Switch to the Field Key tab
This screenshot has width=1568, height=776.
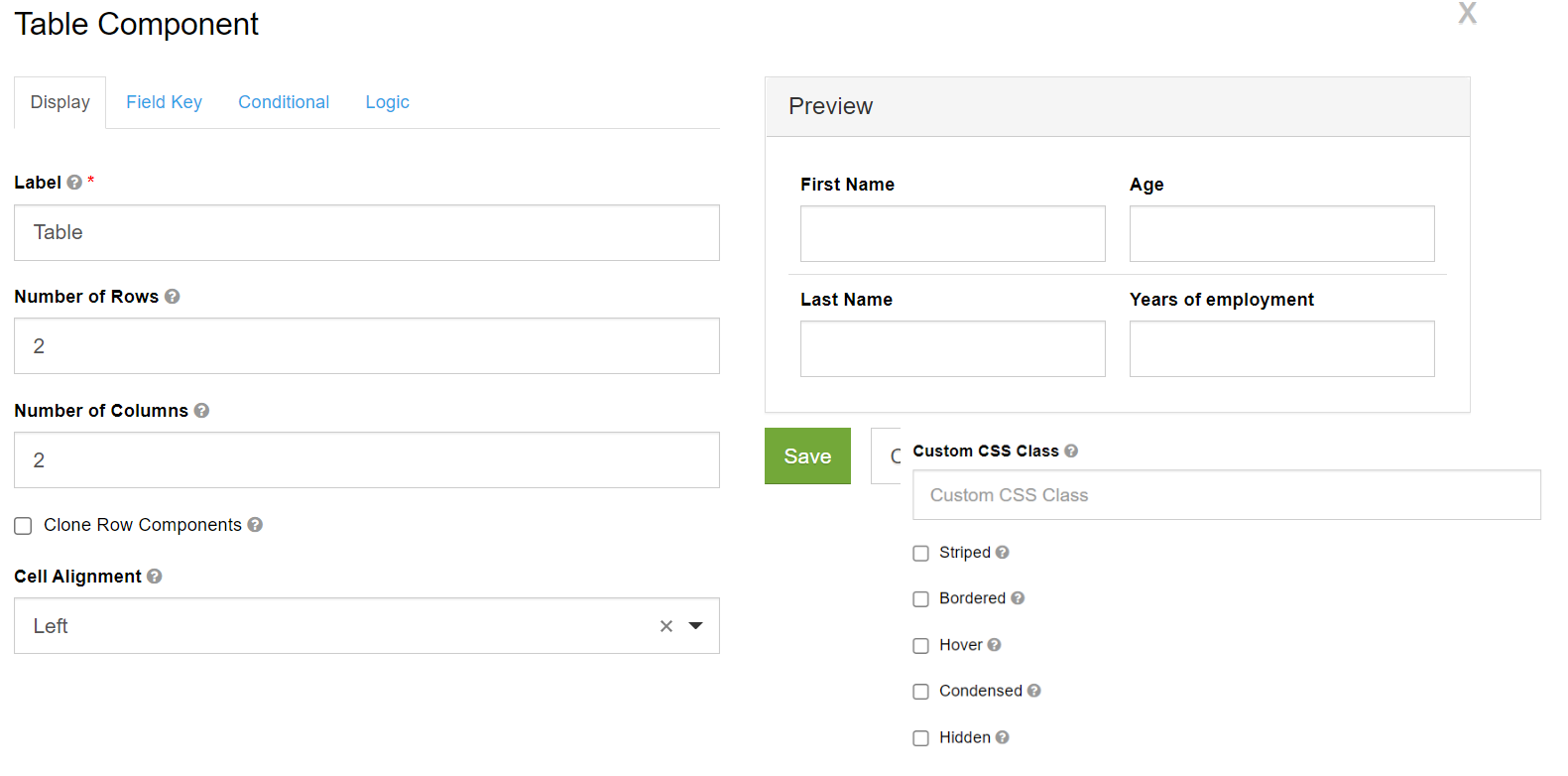tap(164, 102)
